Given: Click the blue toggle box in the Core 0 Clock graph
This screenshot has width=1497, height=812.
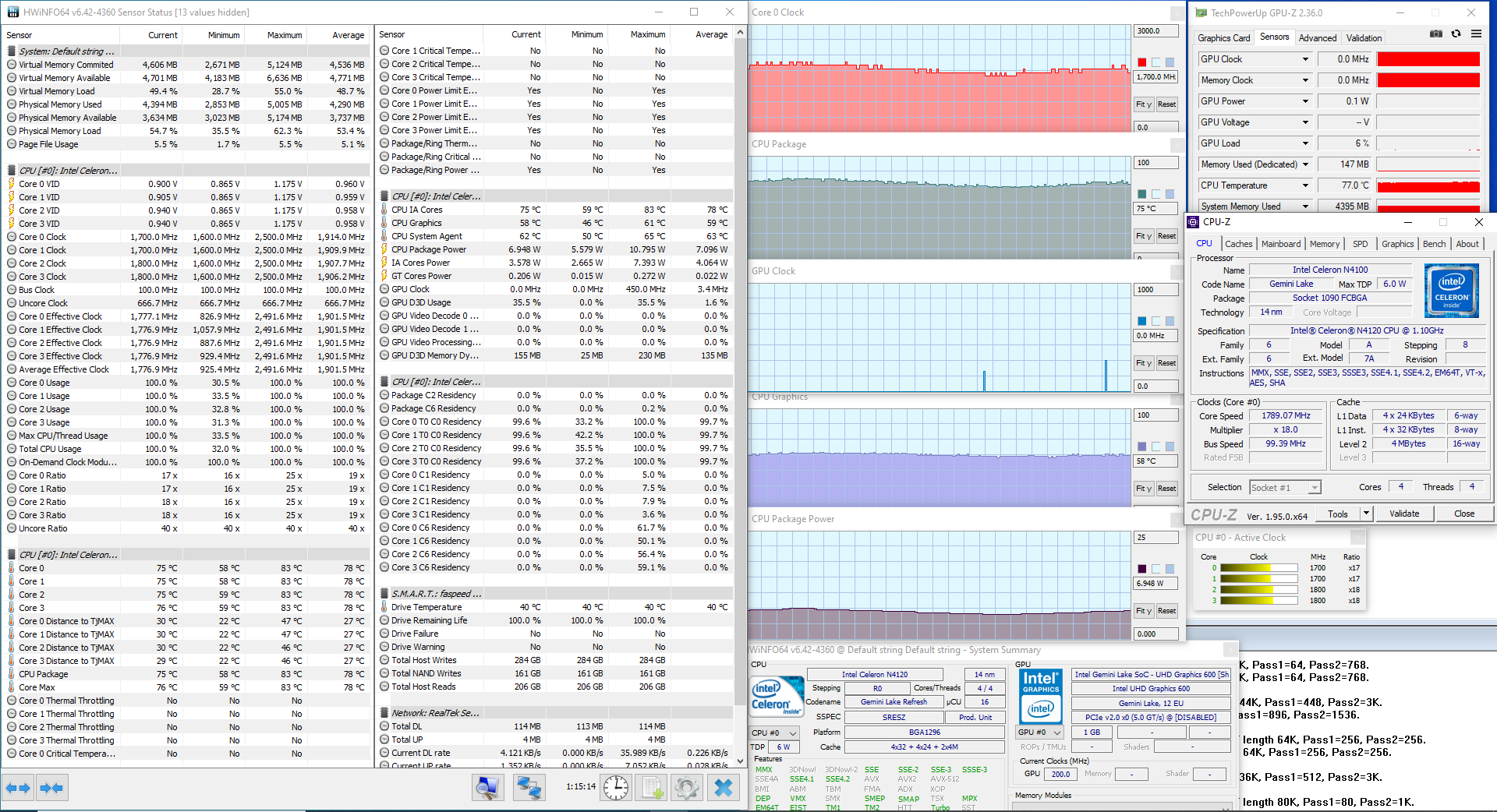Looking at the screenshot, I should pyautogui.click(x=1170, y=62).
